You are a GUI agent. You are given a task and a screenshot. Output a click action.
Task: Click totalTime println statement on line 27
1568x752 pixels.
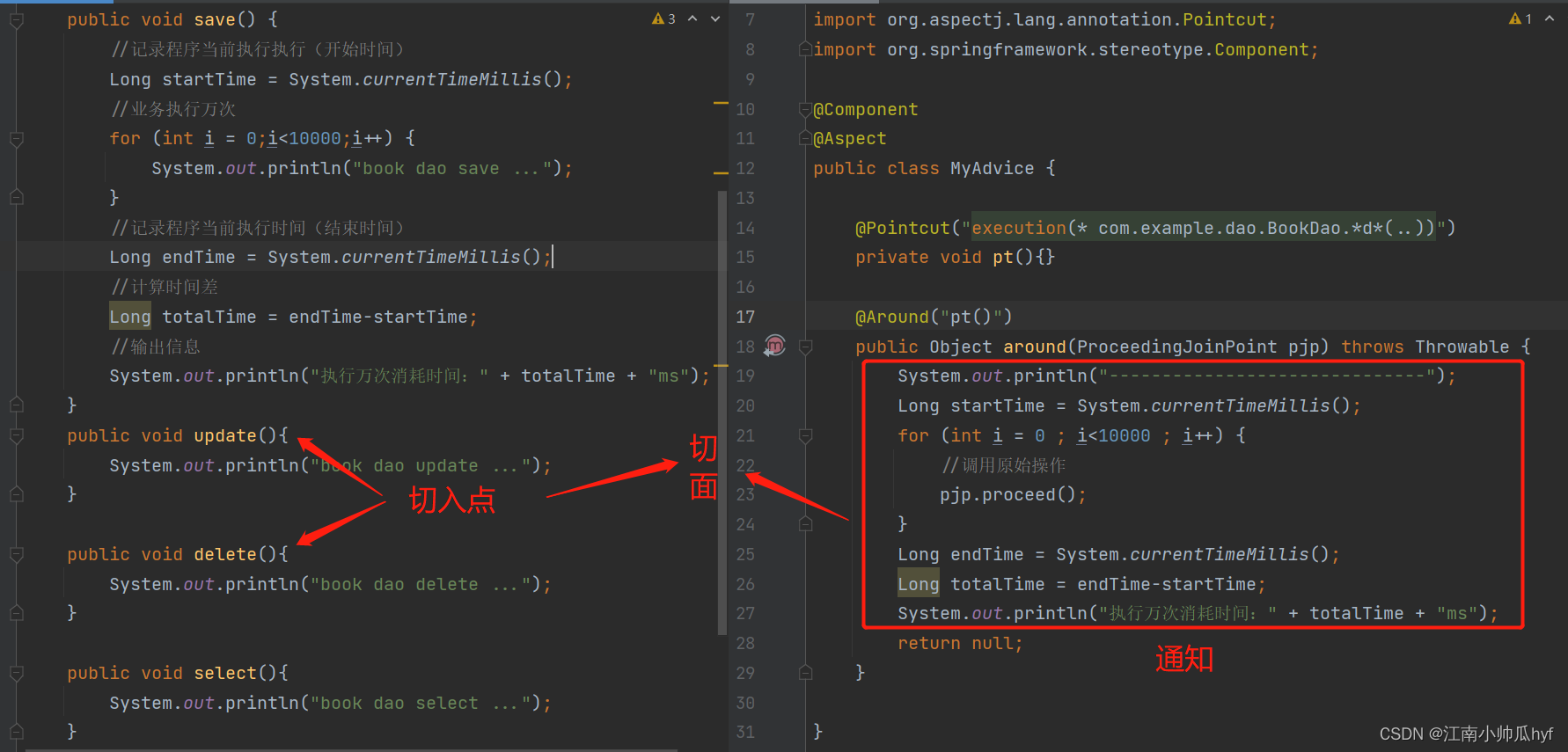pyautogui.click(x=1198, y=613)
